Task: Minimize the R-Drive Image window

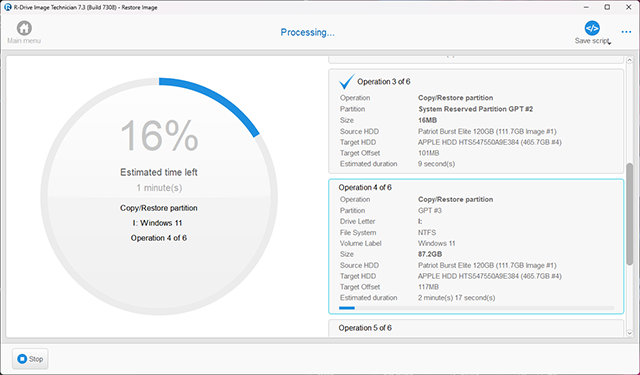Action: pos(586,7)
